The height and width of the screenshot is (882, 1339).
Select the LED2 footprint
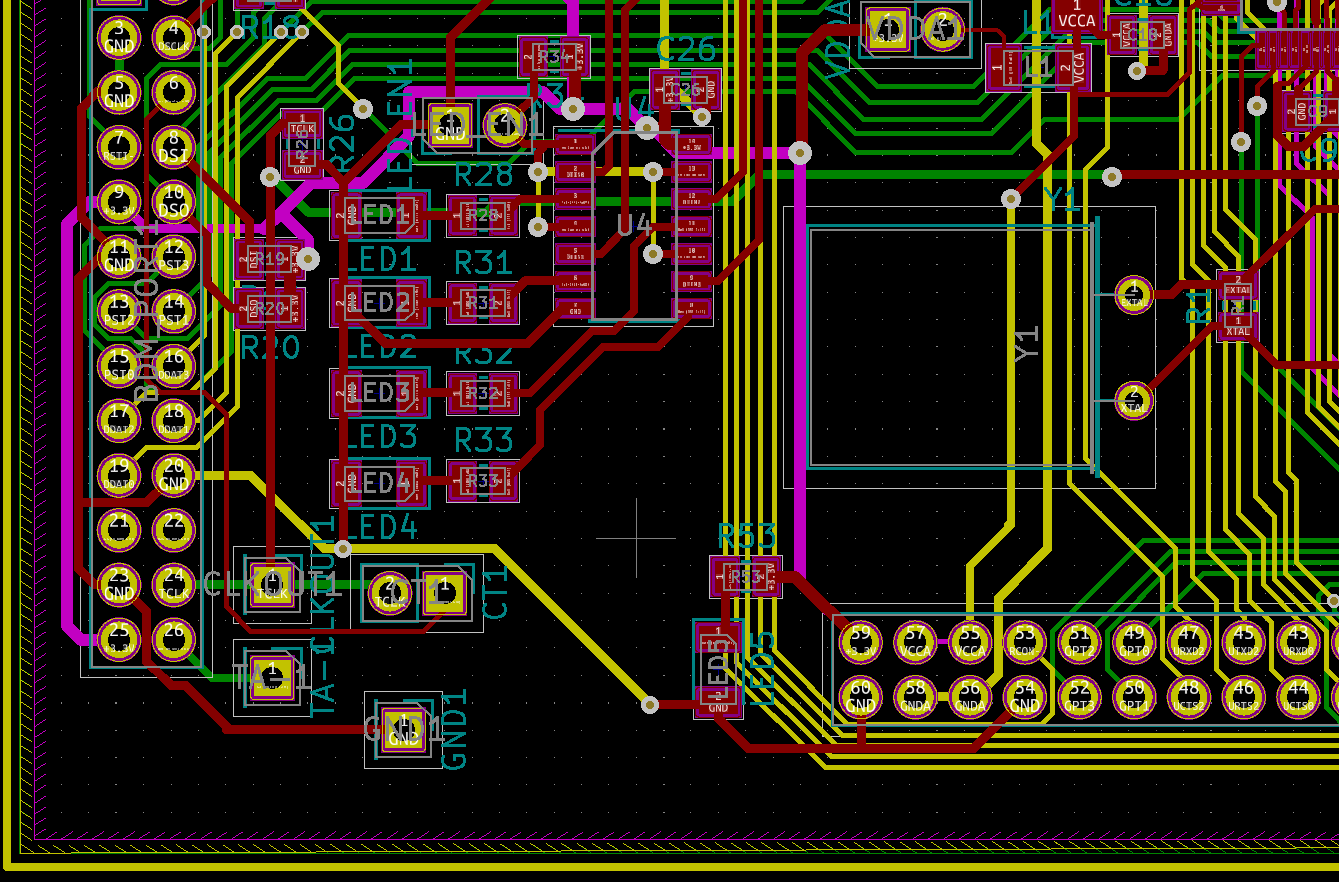(x=380, y=303)
